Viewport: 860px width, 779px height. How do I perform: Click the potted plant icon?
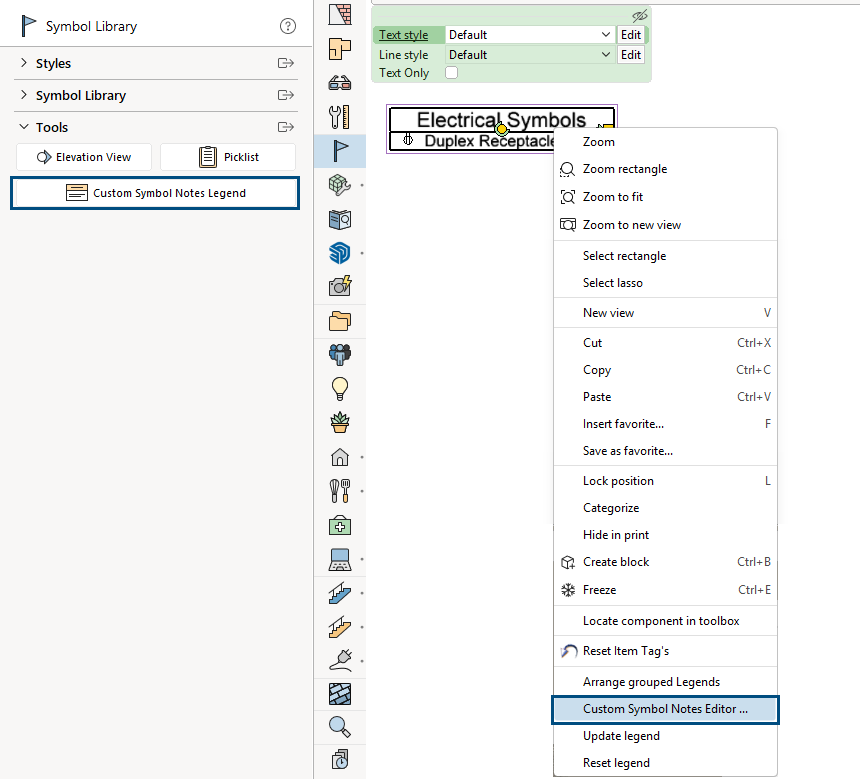point(340,422)
